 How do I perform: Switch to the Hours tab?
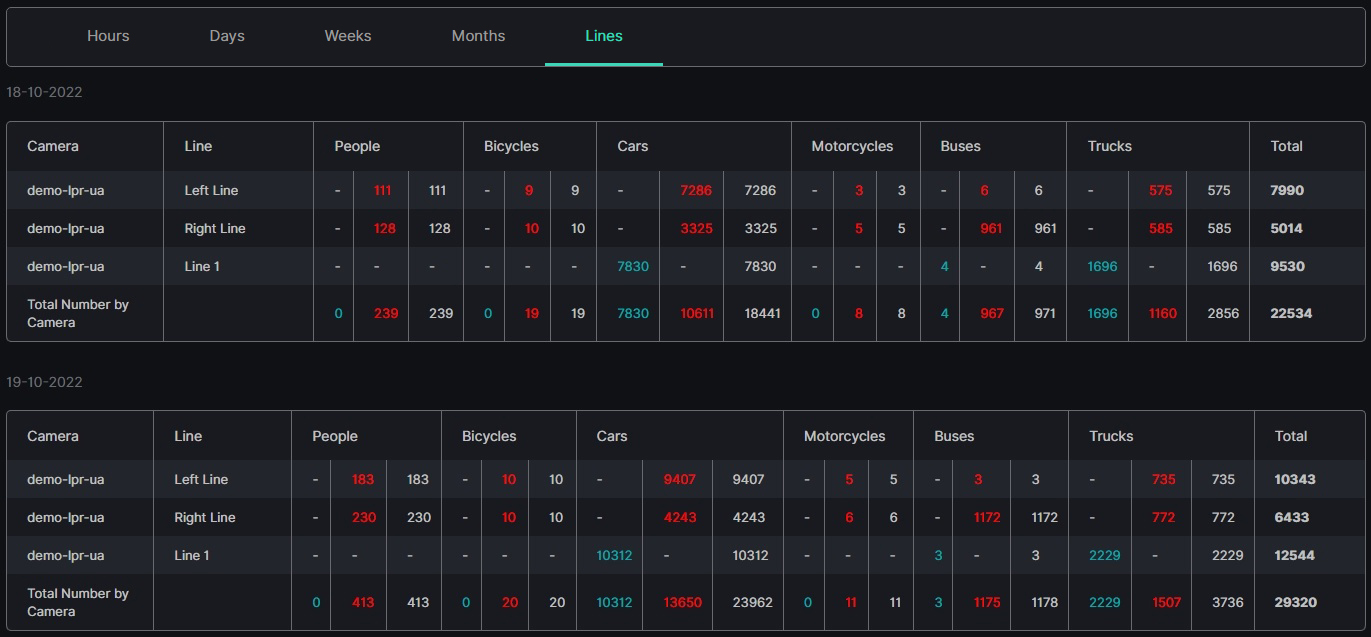(x=108, y=36)
